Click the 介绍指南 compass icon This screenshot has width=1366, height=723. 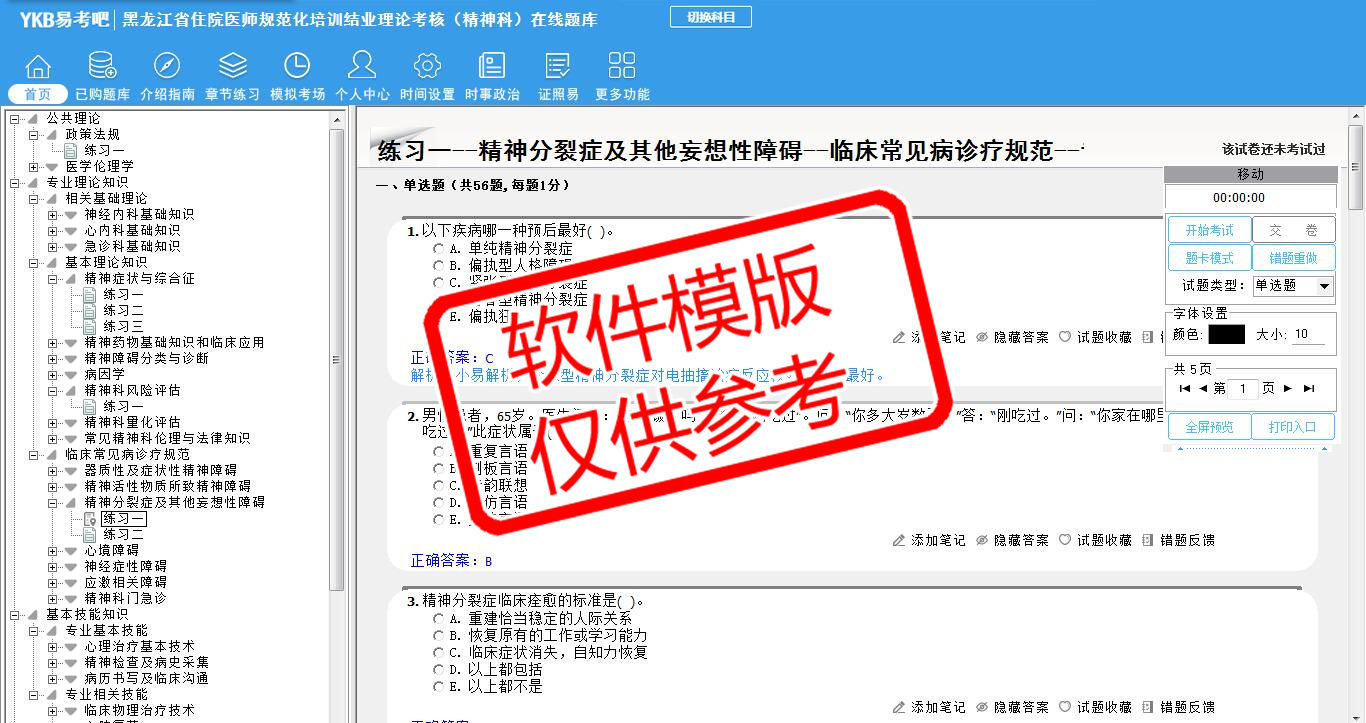pos(167,67)
